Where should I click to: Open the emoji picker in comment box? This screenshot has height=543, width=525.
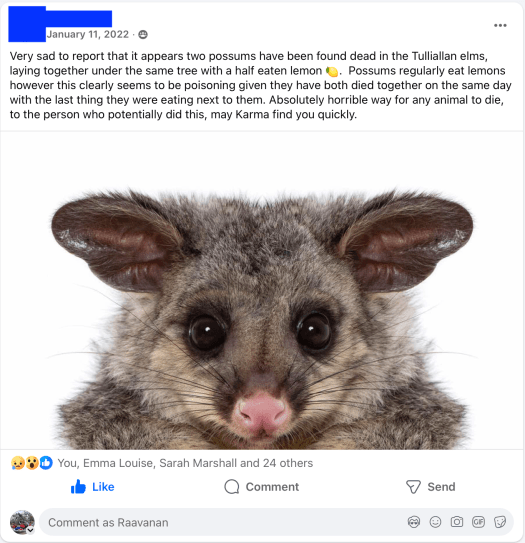pos(435,522)
